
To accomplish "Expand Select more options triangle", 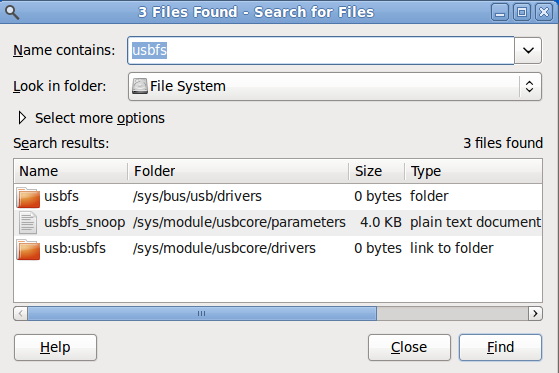I will (22, 118).
